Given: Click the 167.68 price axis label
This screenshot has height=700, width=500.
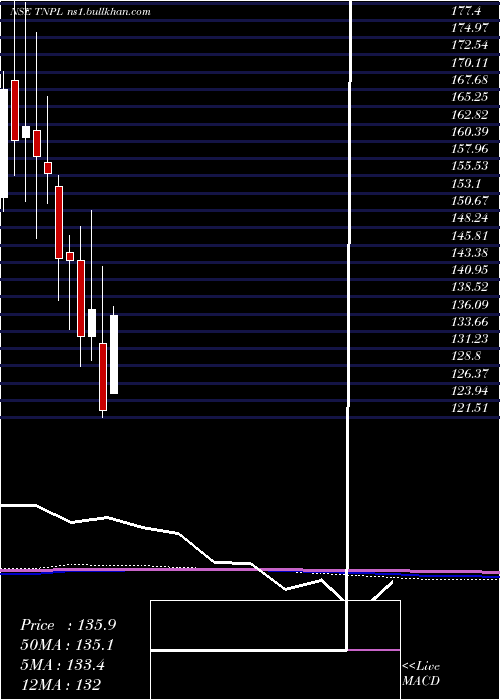Looking at the screenshot, I should [470, 80].
